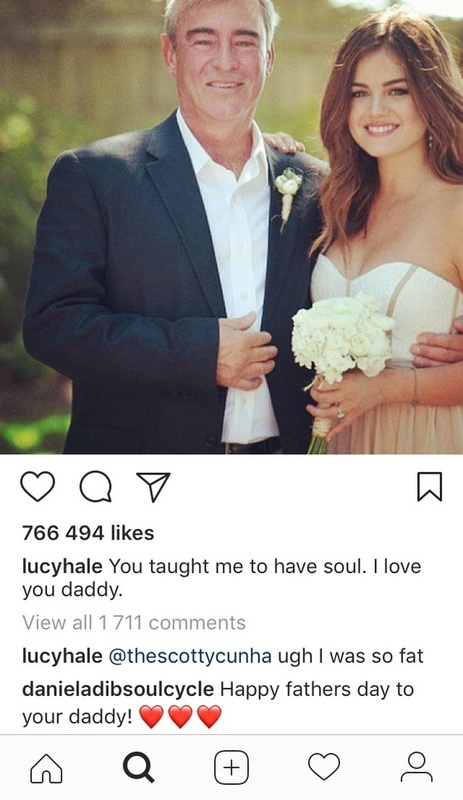Viewport: 463px width, 800px height.
Task: Open danieladibsoulcycle commenter profile
Action: click(118, 689)
